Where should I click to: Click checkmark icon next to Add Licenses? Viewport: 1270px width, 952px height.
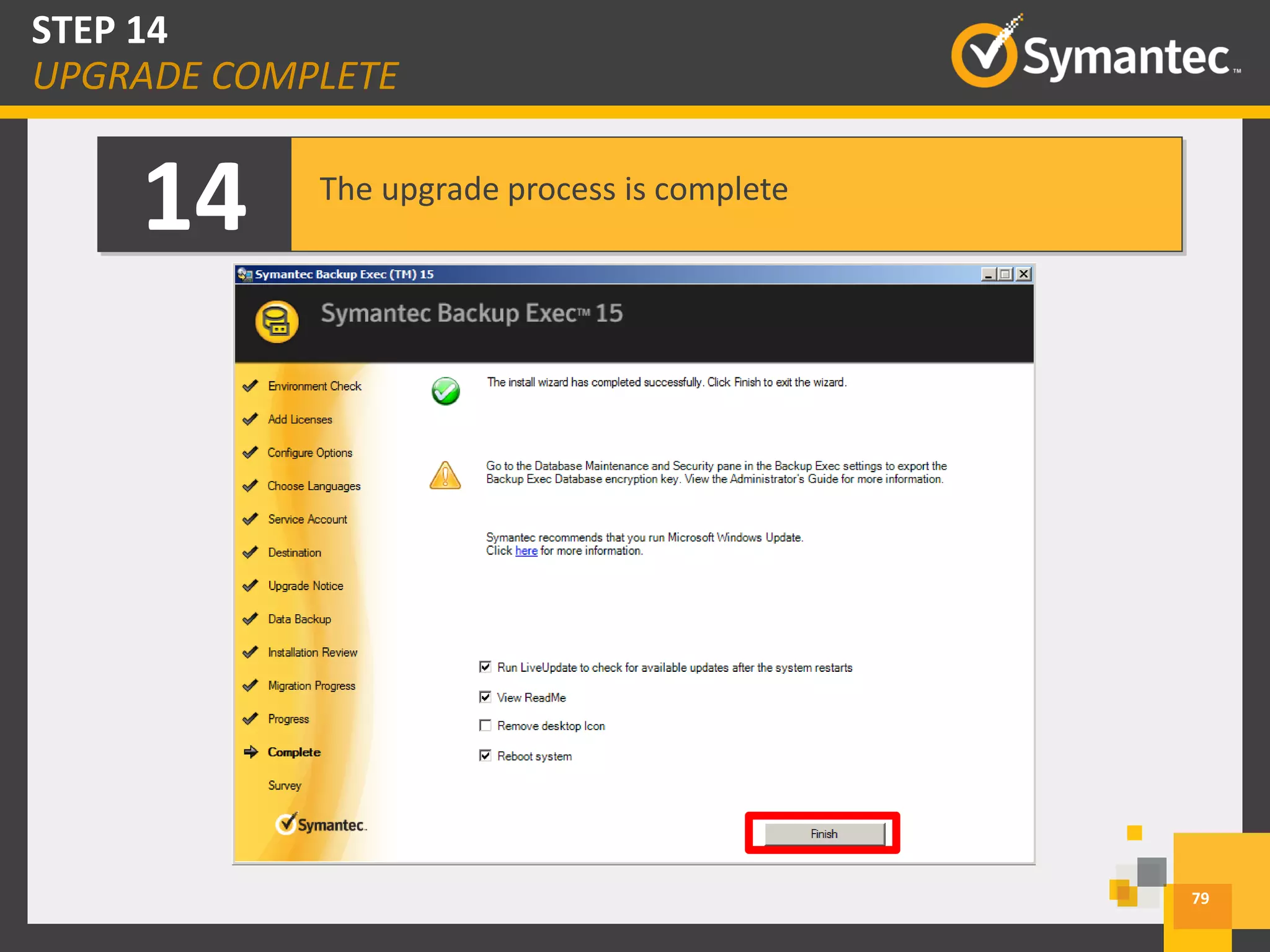pyautogui.click(x=251, y=420)
